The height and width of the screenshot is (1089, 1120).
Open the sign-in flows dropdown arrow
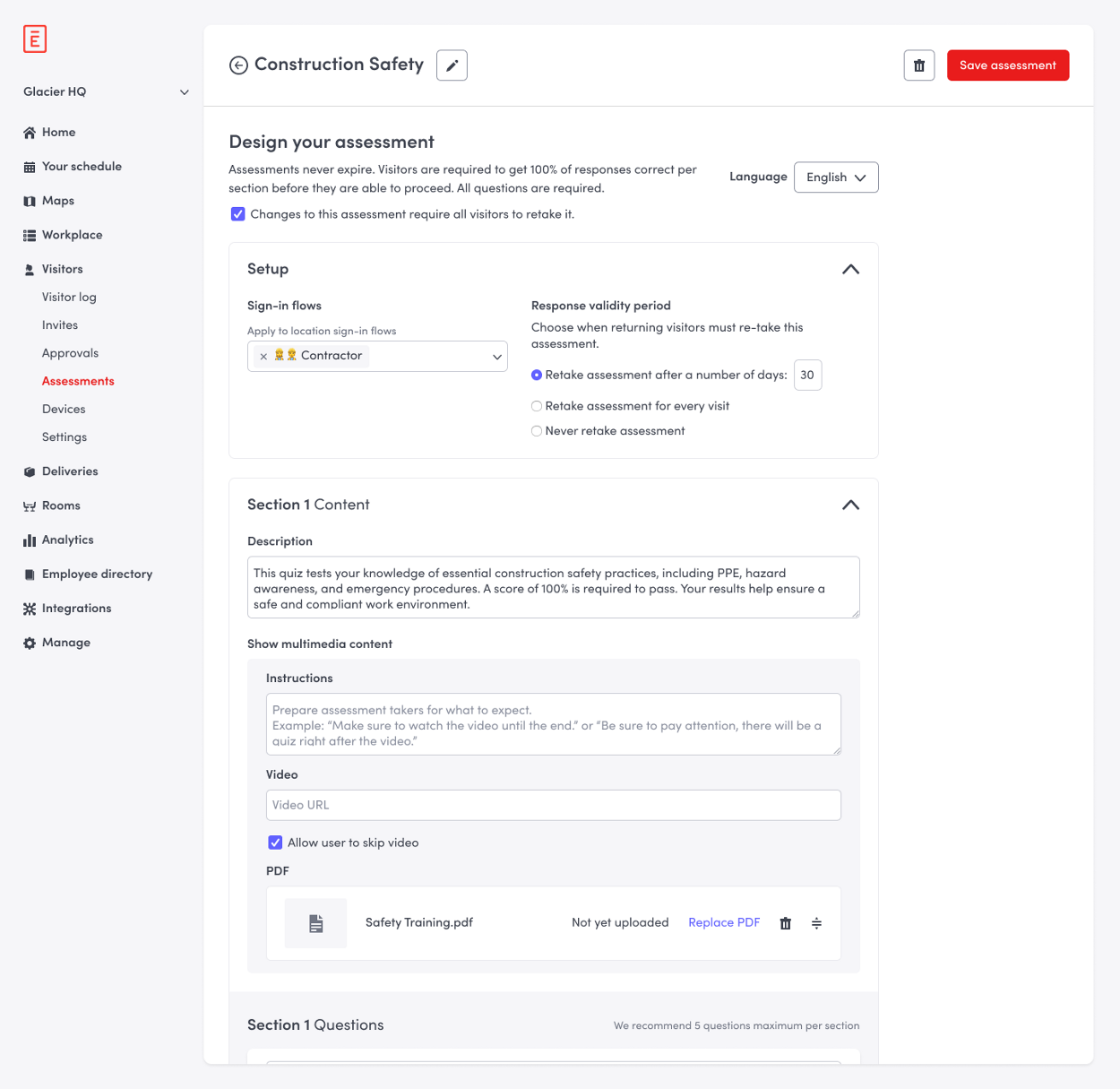pos(497,357)
